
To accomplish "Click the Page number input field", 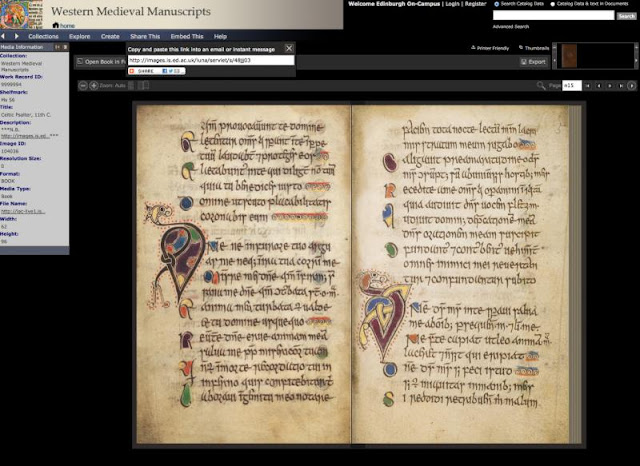I will click(572, 86).
